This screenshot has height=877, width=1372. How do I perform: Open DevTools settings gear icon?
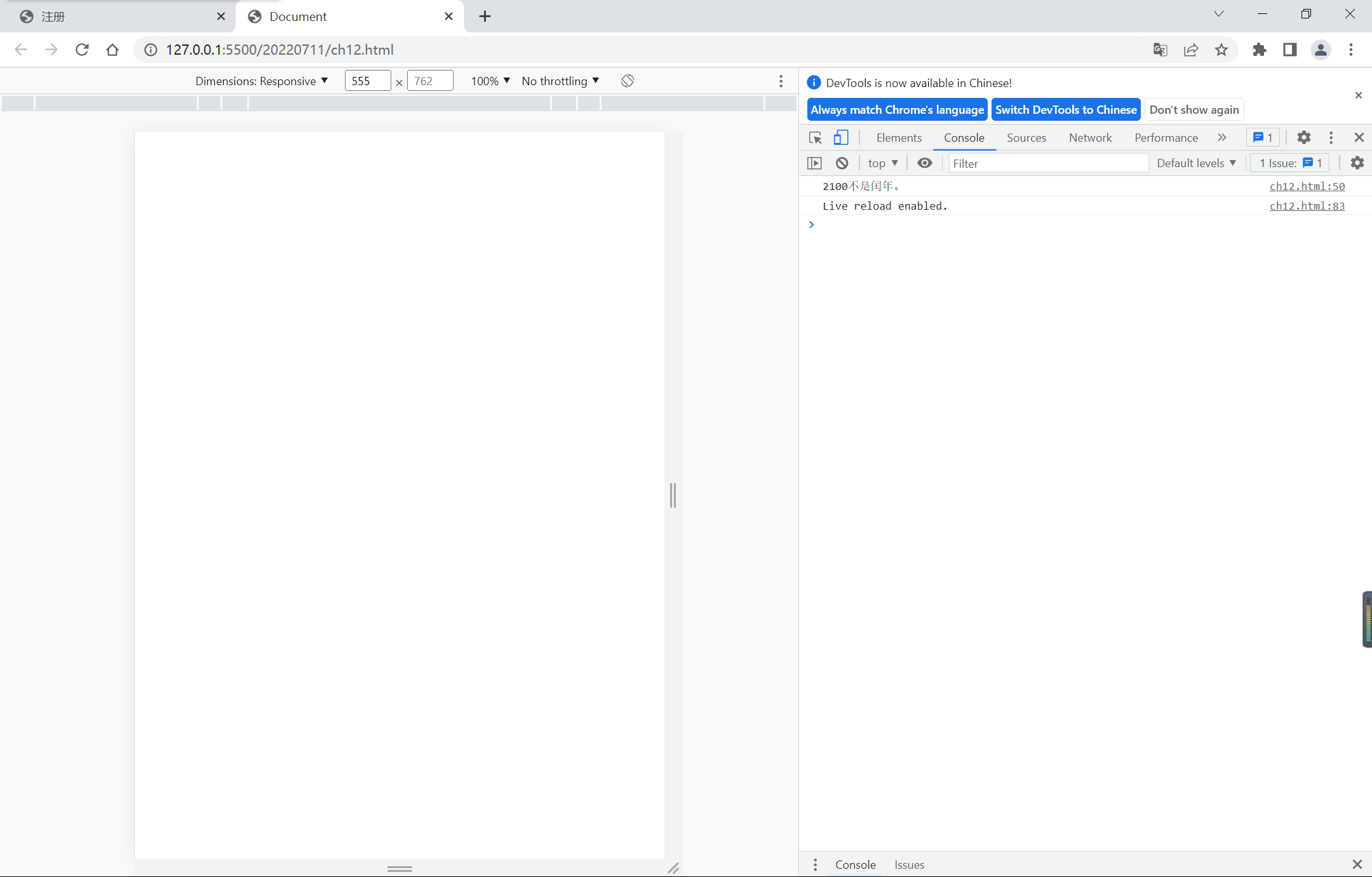click(x=1304, y=137)
